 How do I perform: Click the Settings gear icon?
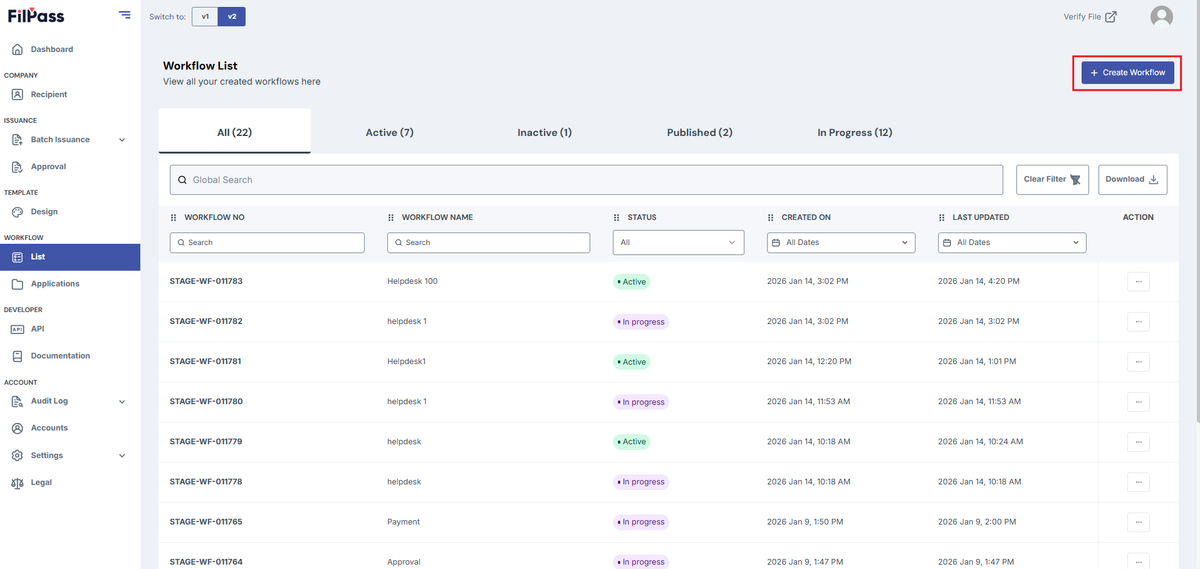coord(17,455)
